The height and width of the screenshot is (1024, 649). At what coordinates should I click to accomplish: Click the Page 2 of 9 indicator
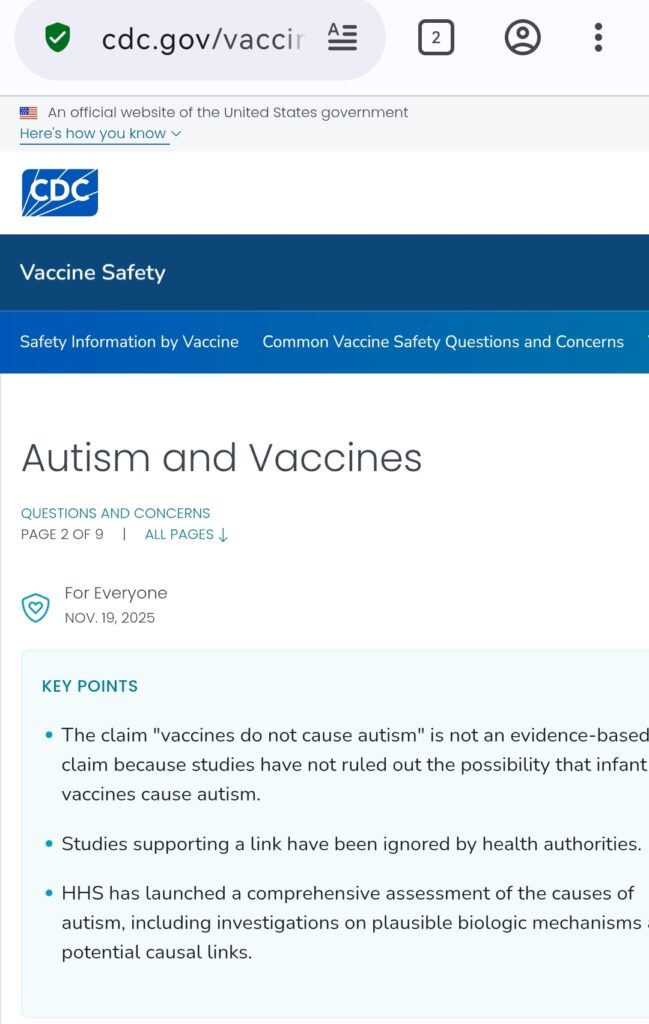click(62, 534)
